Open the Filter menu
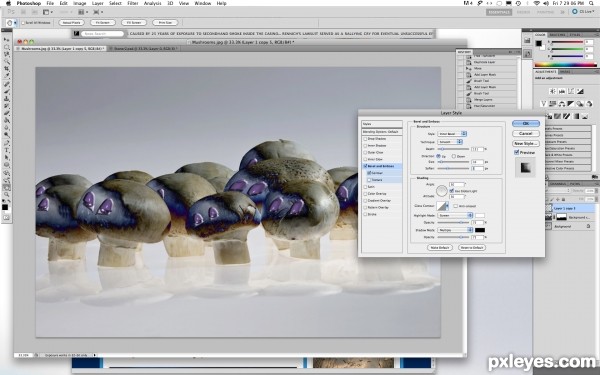 point(132,3)
